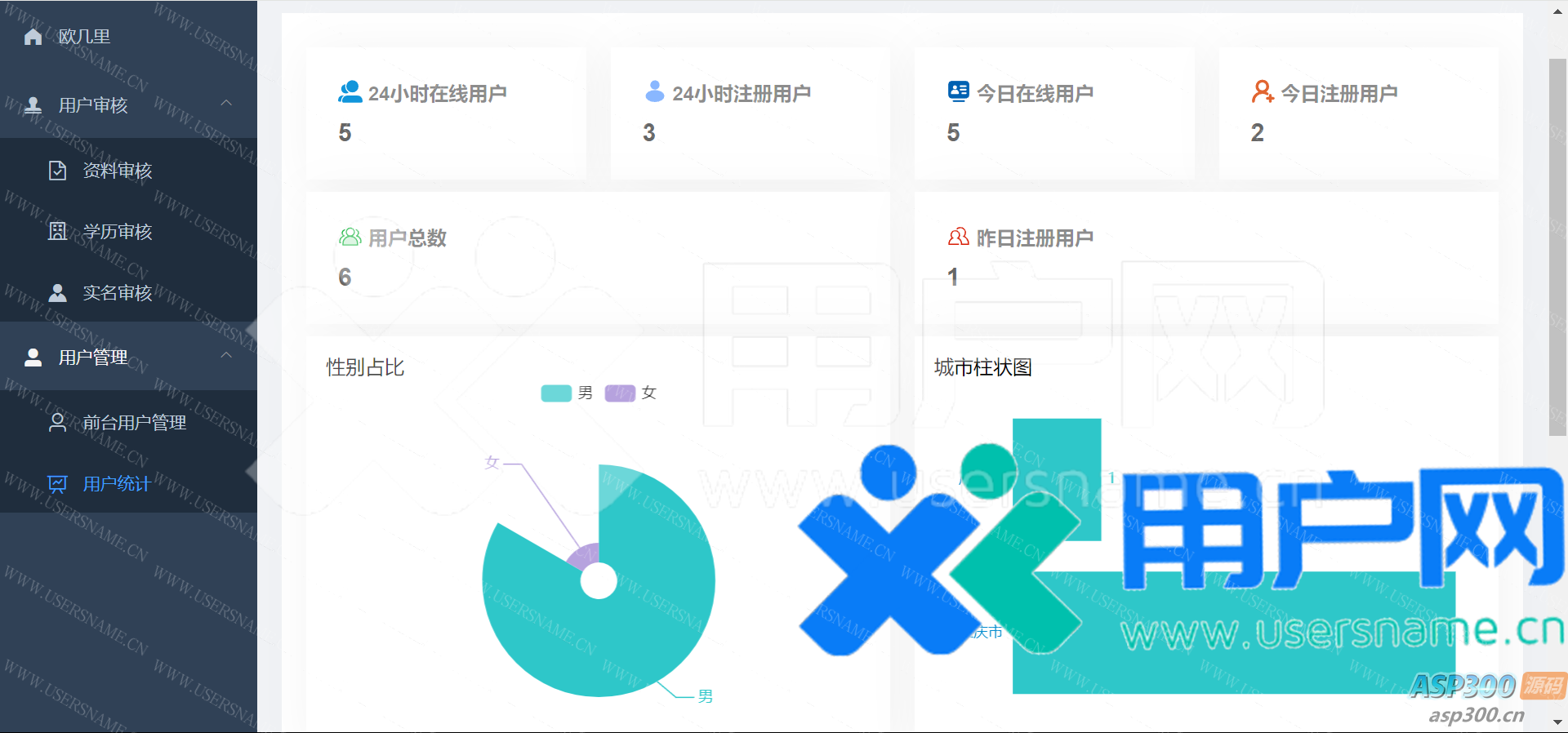This screenshot has width=1568, height=733.
Task: Click the 用户审核 person icon
Action: [33, 105]
